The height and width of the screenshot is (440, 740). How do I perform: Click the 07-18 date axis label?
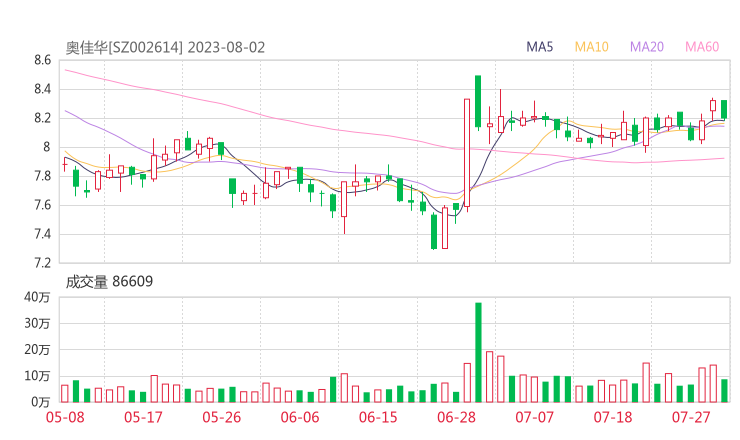(x=613, y=417)
